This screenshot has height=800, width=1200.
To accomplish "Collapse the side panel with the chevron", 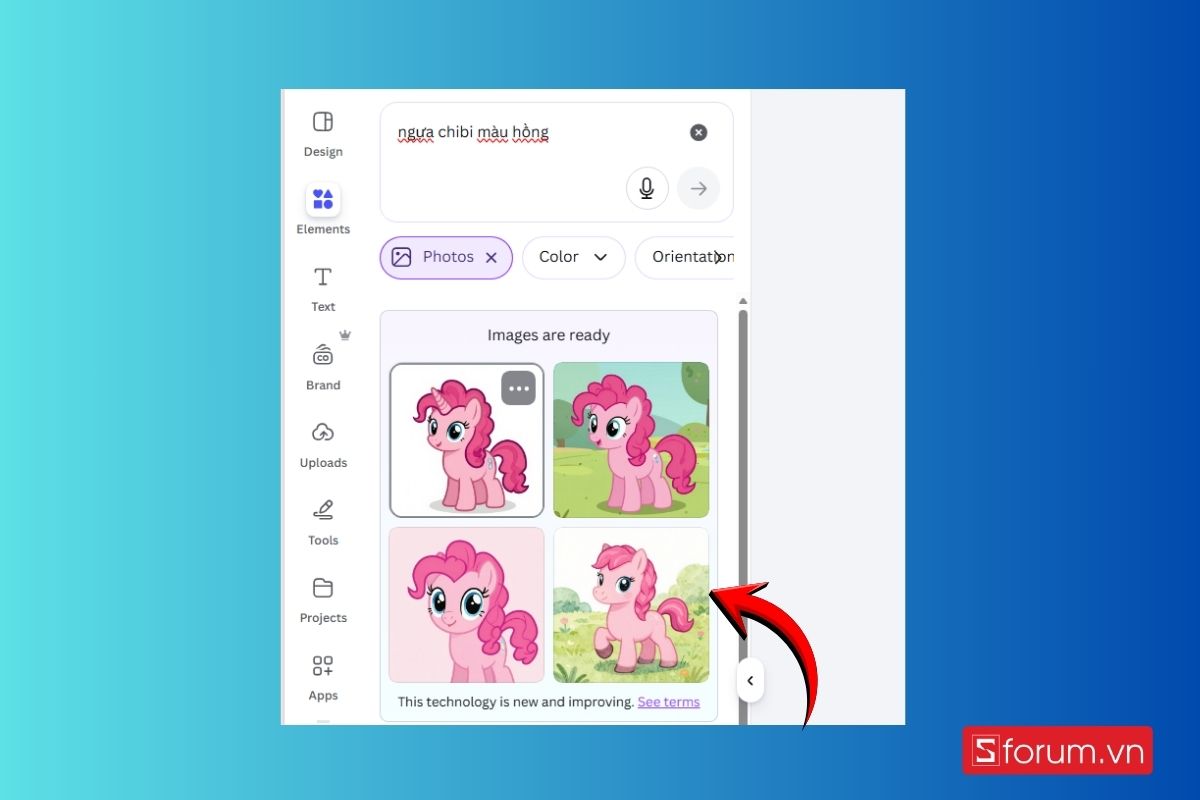I will click(750, 680).
